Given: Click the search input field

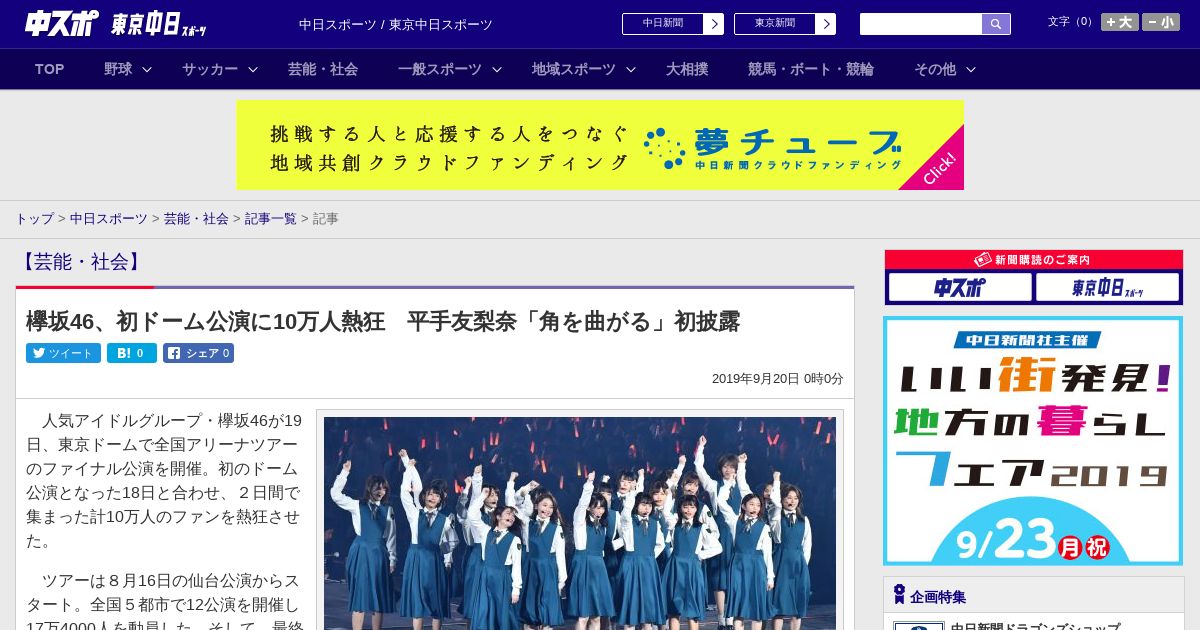Looking at the screenshot, I should (x=921, y=24).
